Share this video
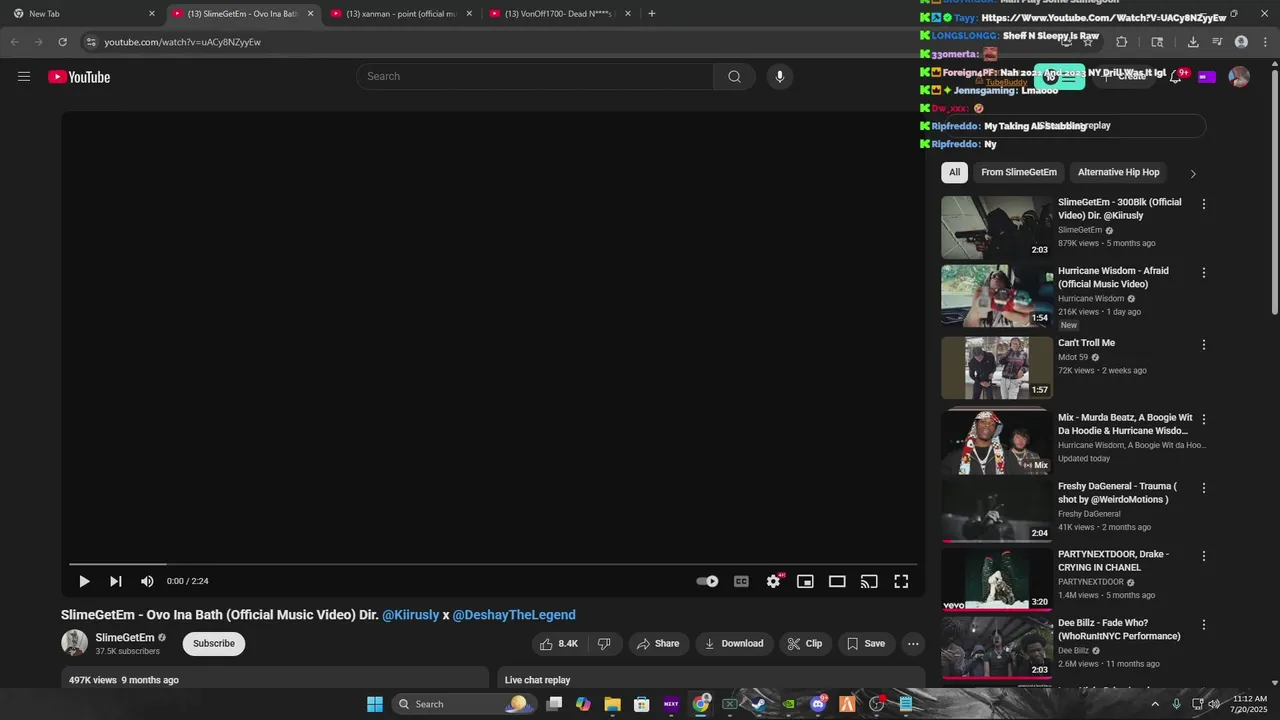This screenshot has height=720, width=1280. (657, 644)
